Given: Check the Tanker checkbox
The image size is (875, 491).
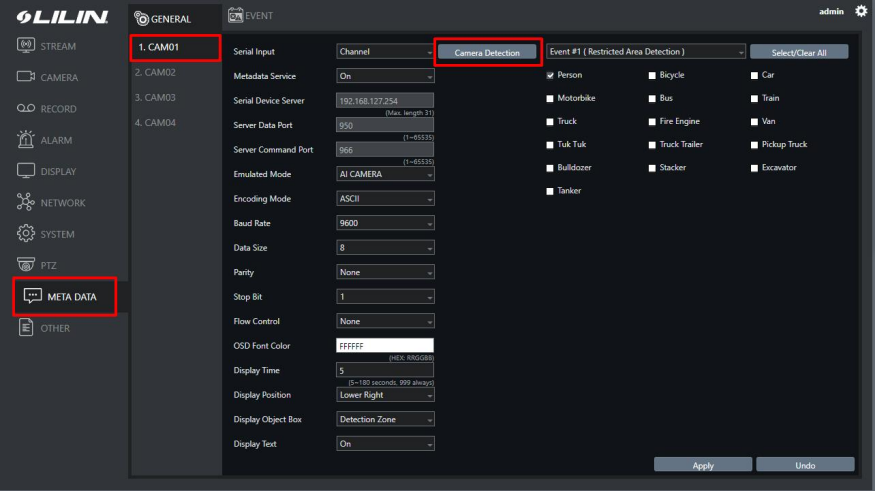Looking at the screenshot, I should point(550,191).
